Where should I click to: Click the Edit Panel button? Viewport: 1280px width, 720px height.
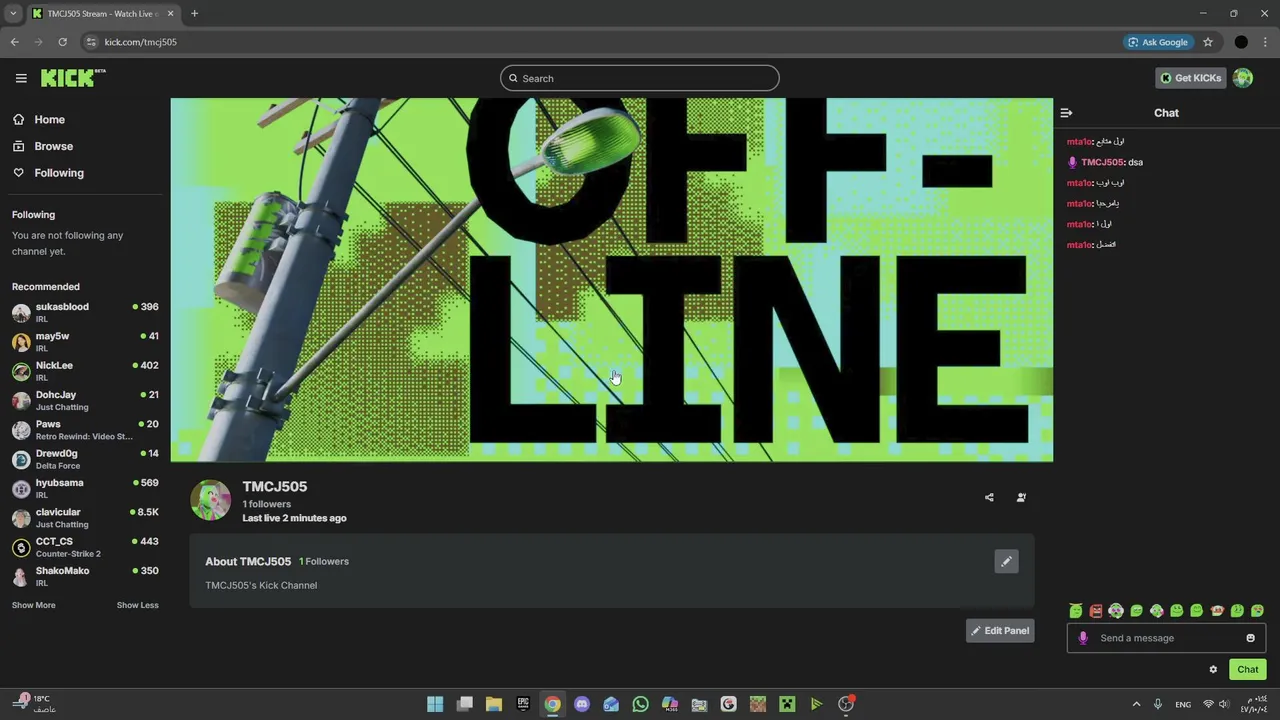point(999,631)
